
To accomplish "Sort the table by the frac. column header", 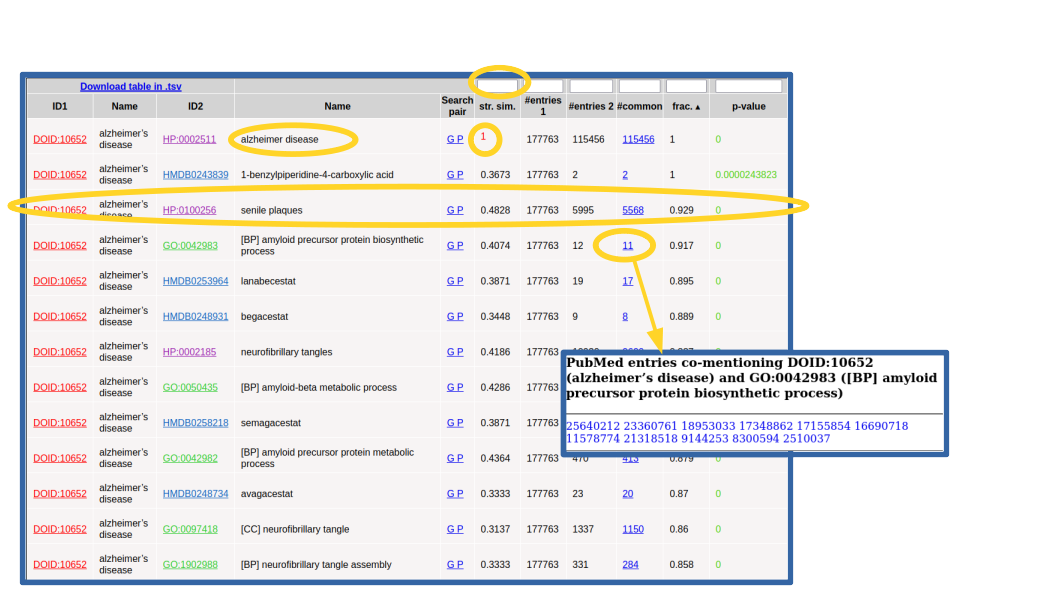I will click(685, 106).
